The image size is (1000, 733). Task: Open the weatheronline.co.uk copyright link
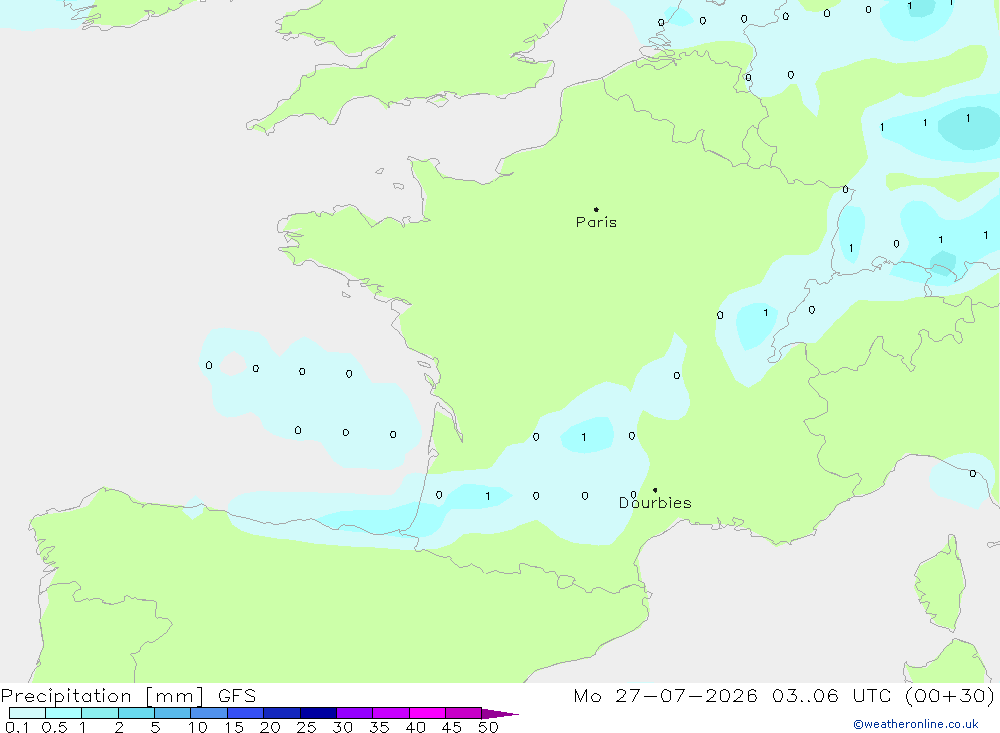916,724
